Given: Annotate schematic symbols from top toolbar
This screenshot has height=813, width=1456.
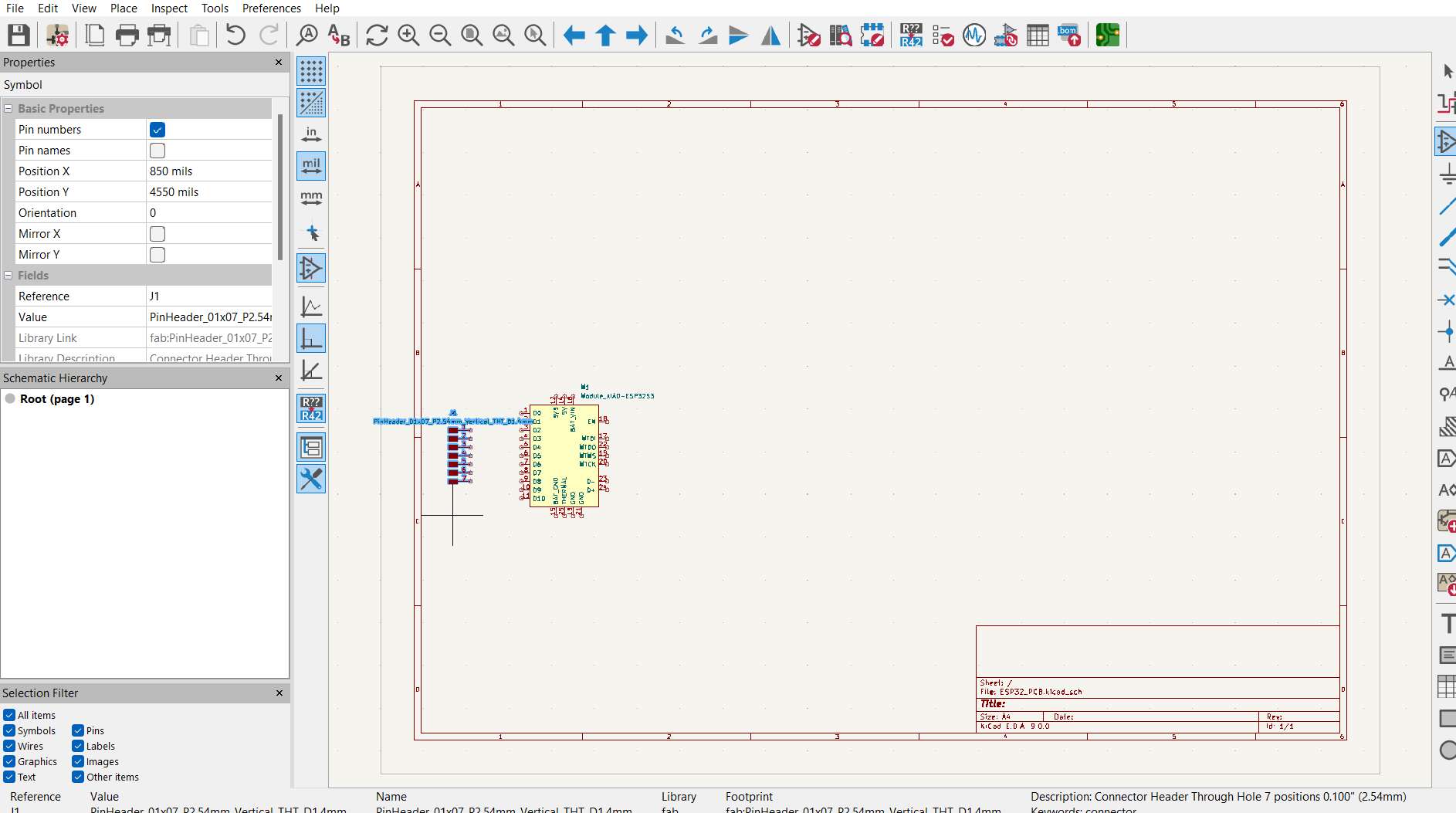Looking at the screenshot, I should point(911,35).
